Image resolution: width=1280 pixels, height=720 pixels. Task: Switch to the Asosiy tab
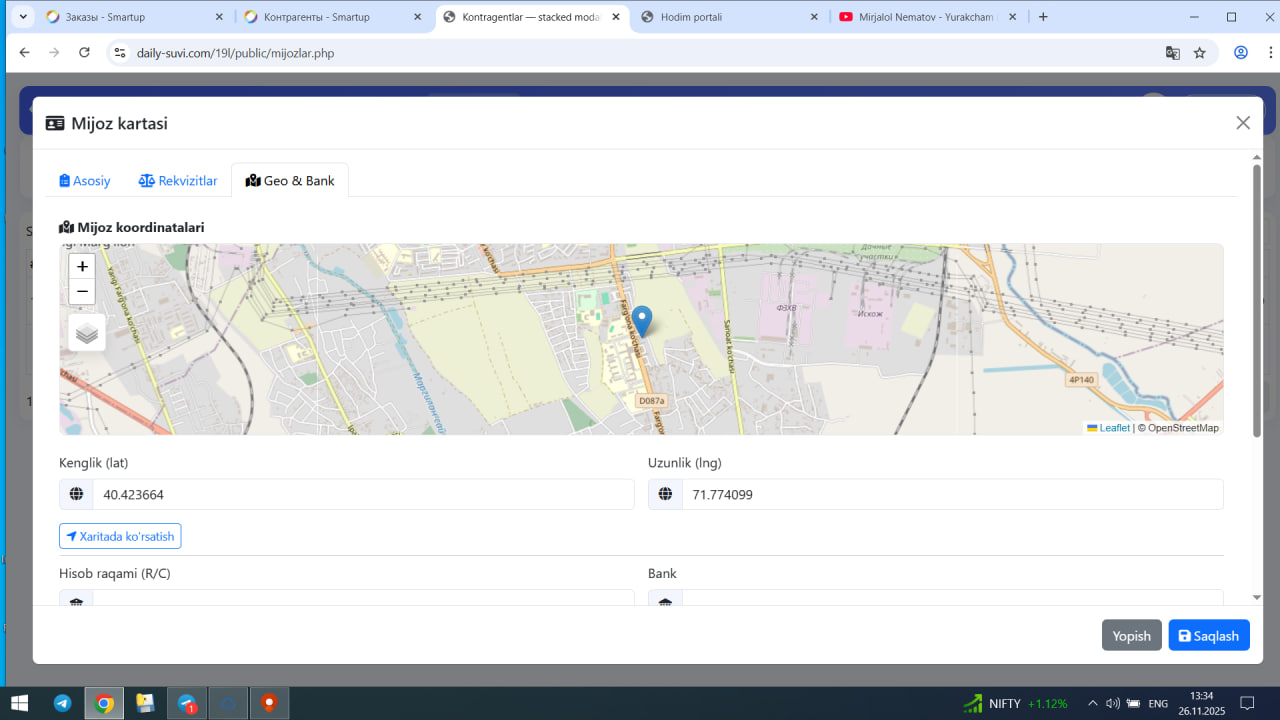pyautogui.click(x=85, y=181)
